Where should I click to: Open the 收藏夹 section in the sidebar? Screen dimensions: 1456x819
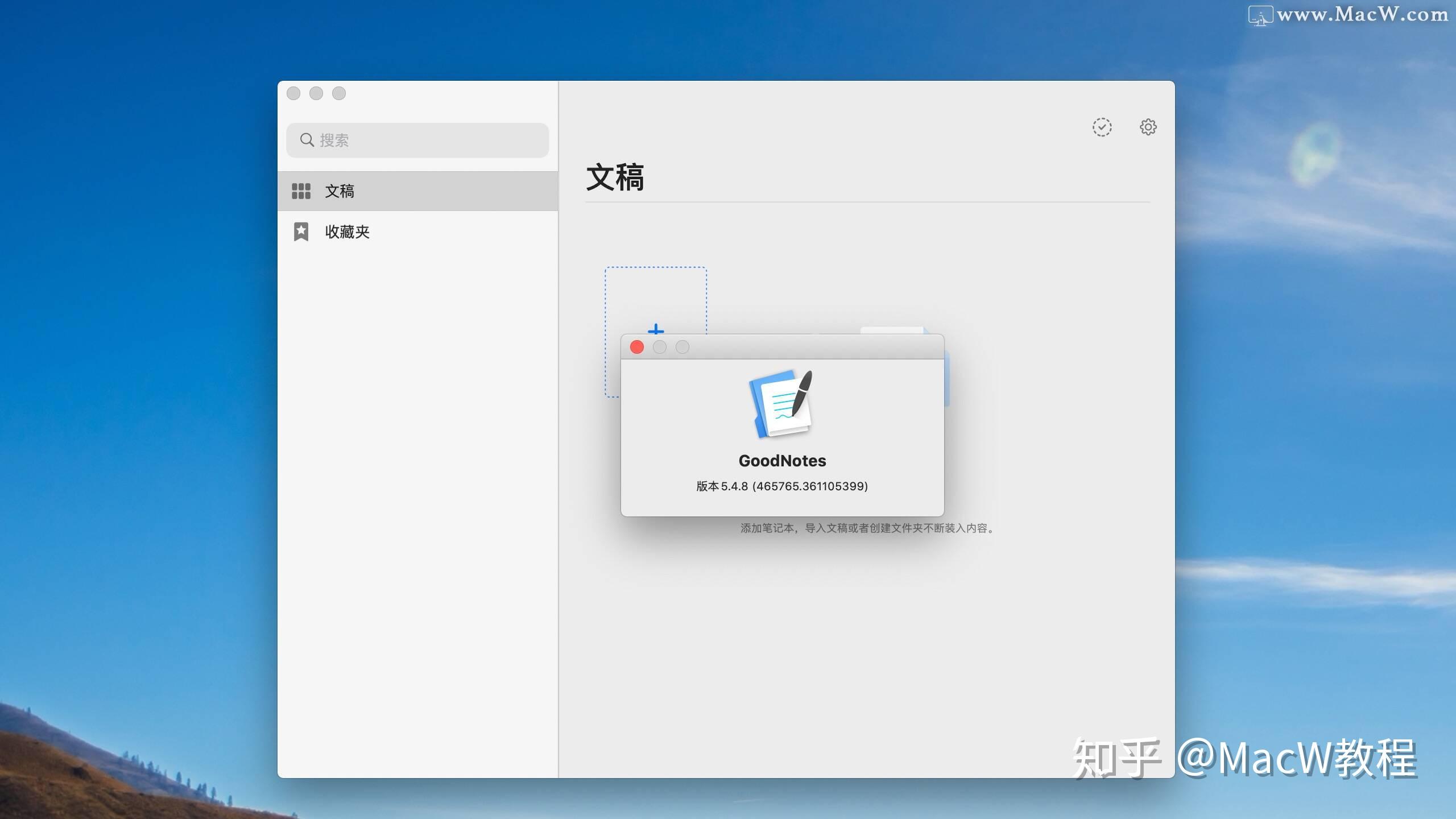[346, 231]
